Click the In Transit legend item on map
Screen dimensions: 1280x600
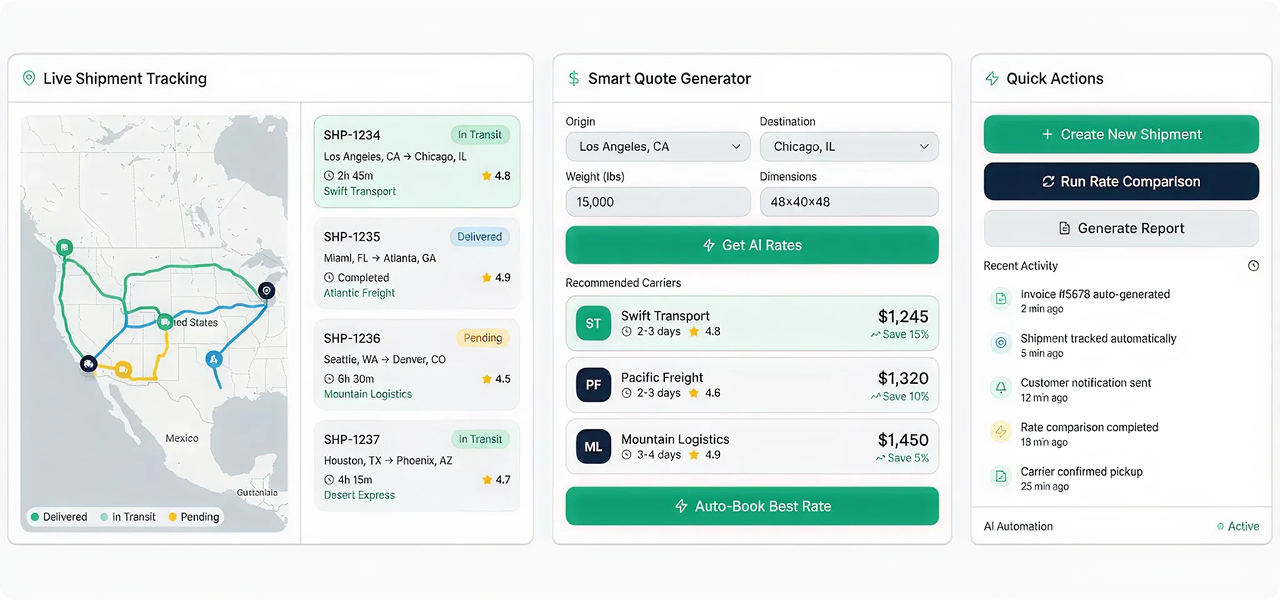click(x=128, y=517)
